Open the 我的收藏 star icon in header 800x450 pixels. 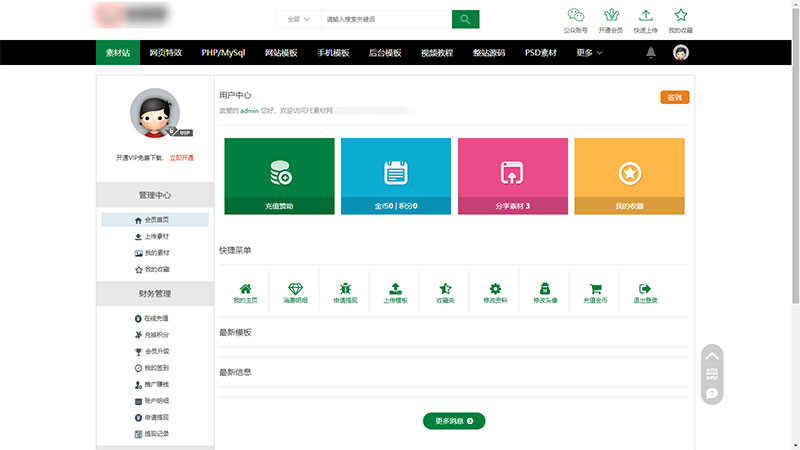pyautogui.click(x=681, y=21)
